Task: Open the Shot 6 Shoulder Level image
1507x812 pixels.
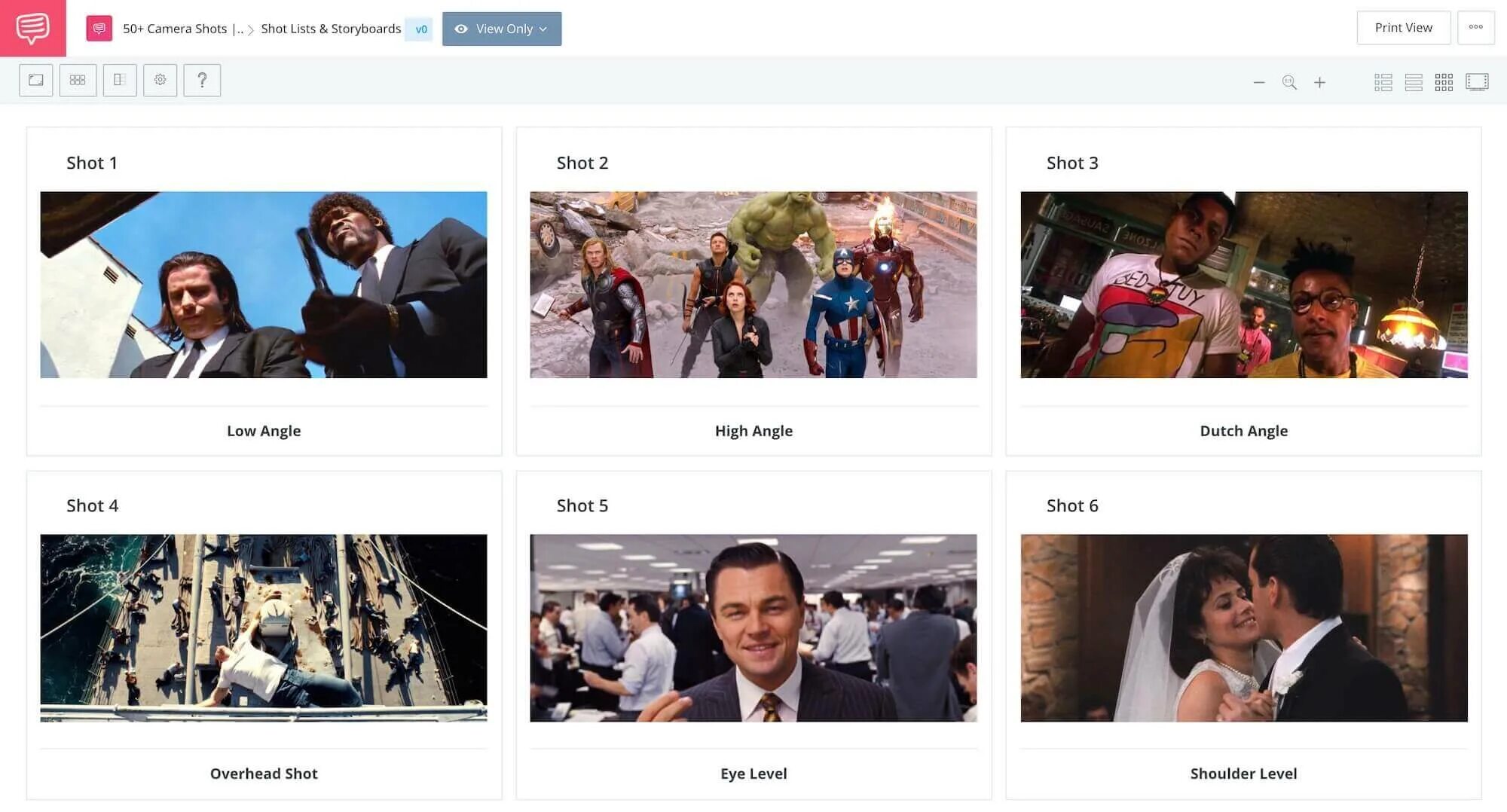Action: click(x=1244, y=628)
